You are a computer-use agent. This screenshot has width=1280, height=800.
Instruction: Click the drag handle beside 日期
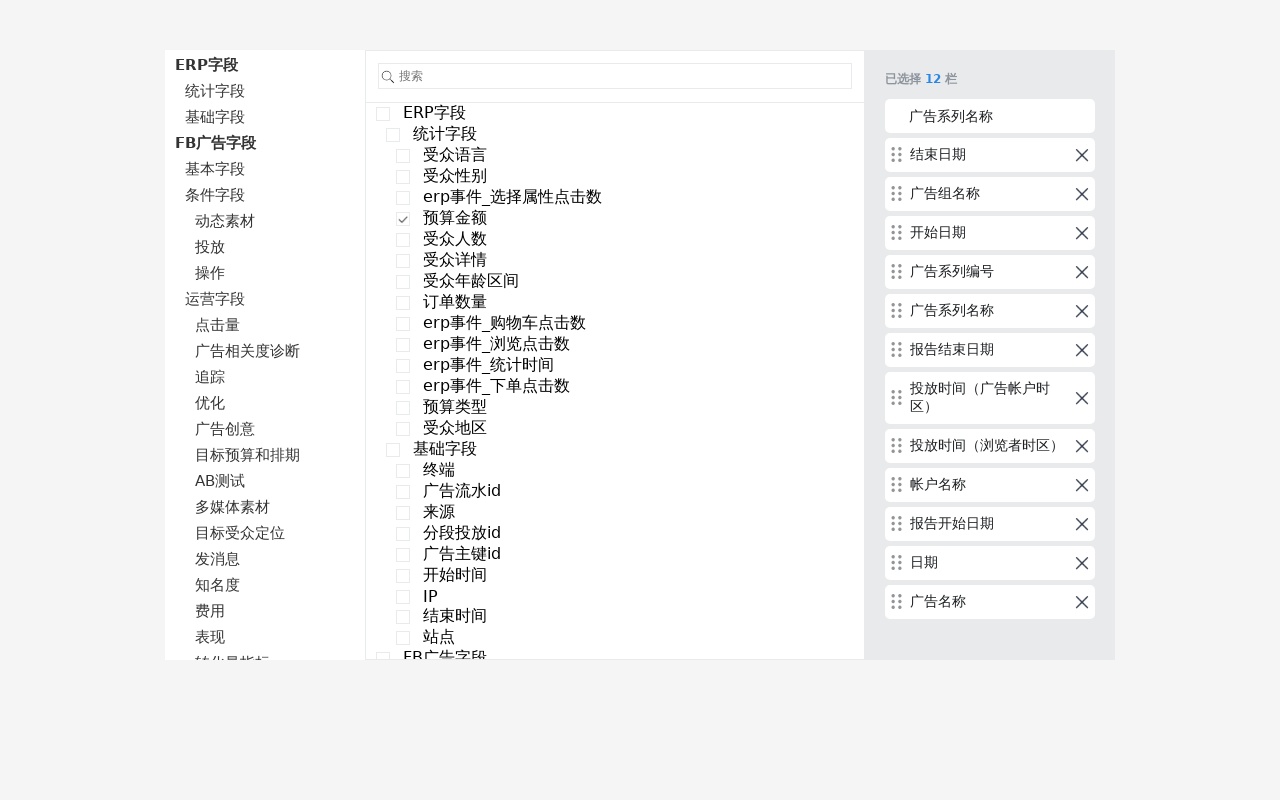point(897,562)
